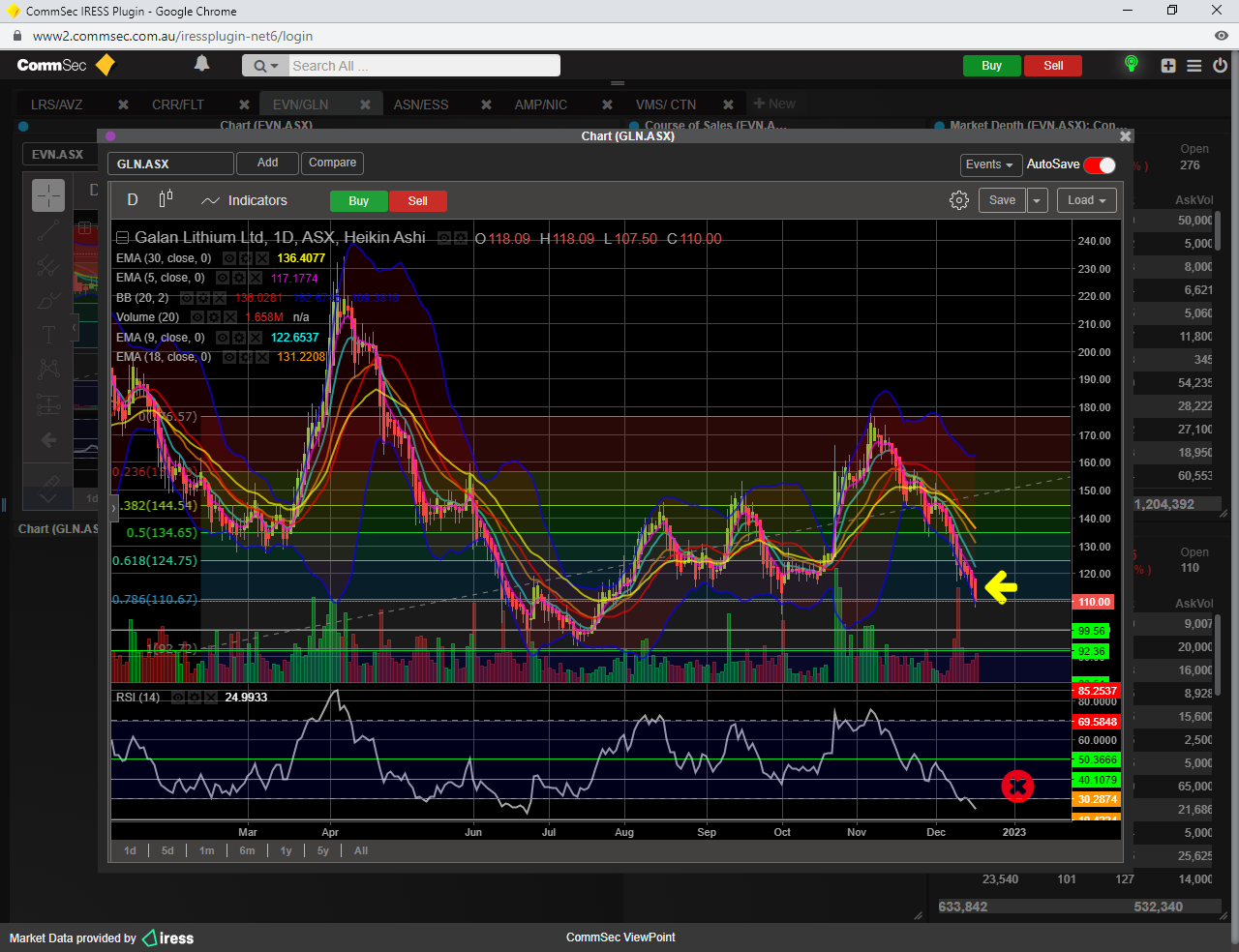This screenshot has height=952, width=1239.
Task: Remove the EMA 30 indicator
Action: (x=261, y=258)
